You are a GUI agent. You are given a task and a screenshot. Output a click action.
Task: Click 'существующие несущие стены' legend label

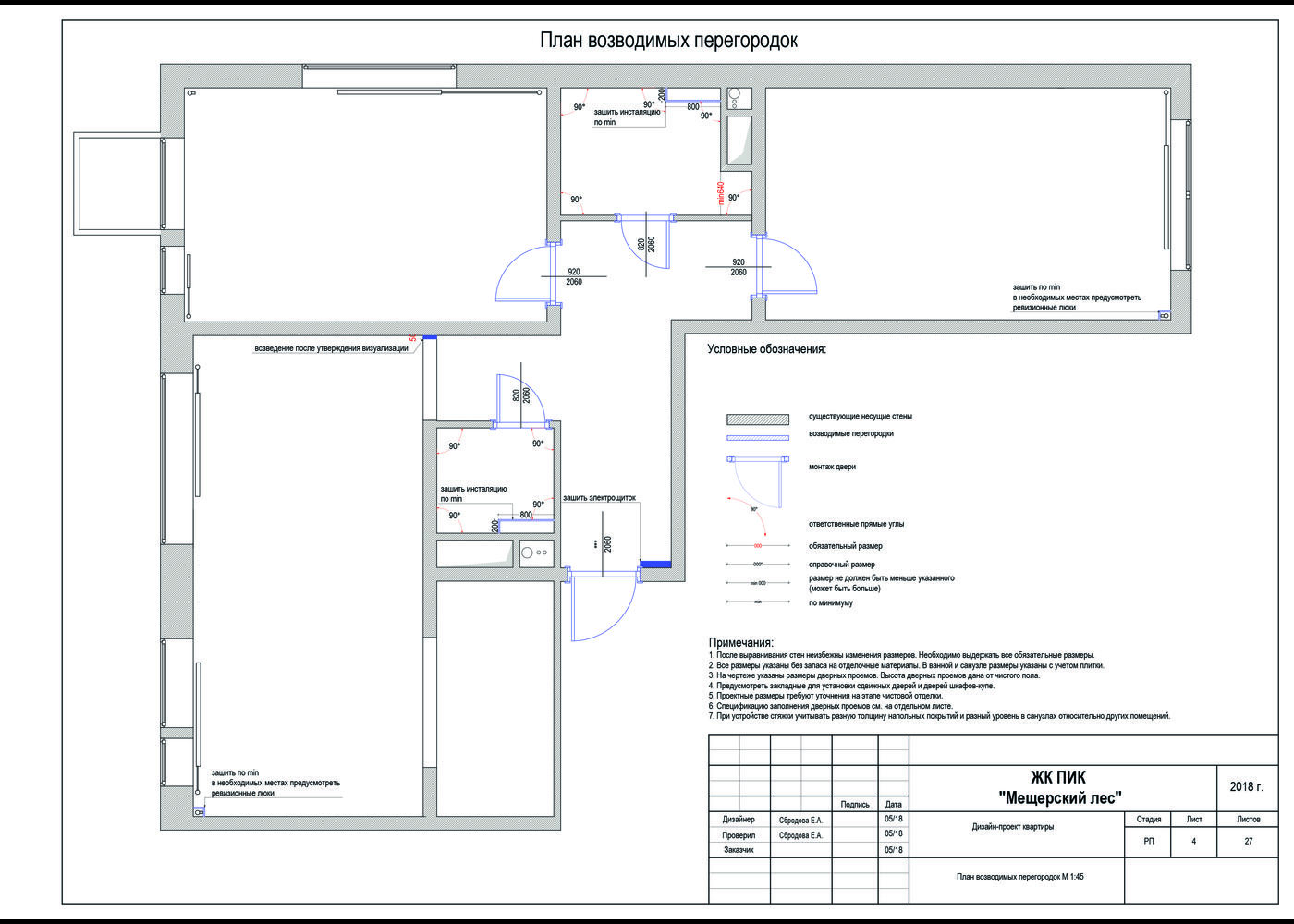tap(861, 417)
